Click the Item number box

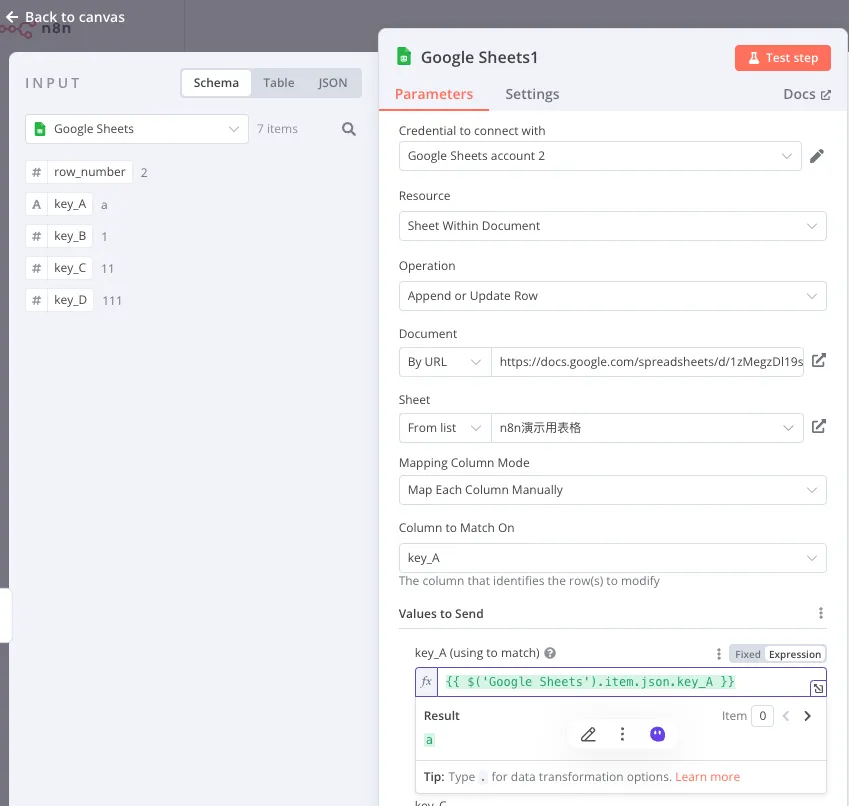(762, 716)
